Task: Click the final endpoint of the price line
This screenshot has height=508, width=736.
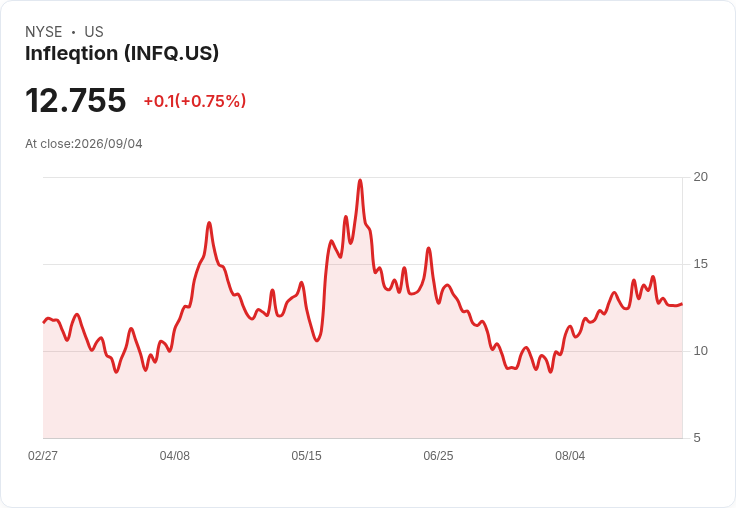Action: pos(682,304)
